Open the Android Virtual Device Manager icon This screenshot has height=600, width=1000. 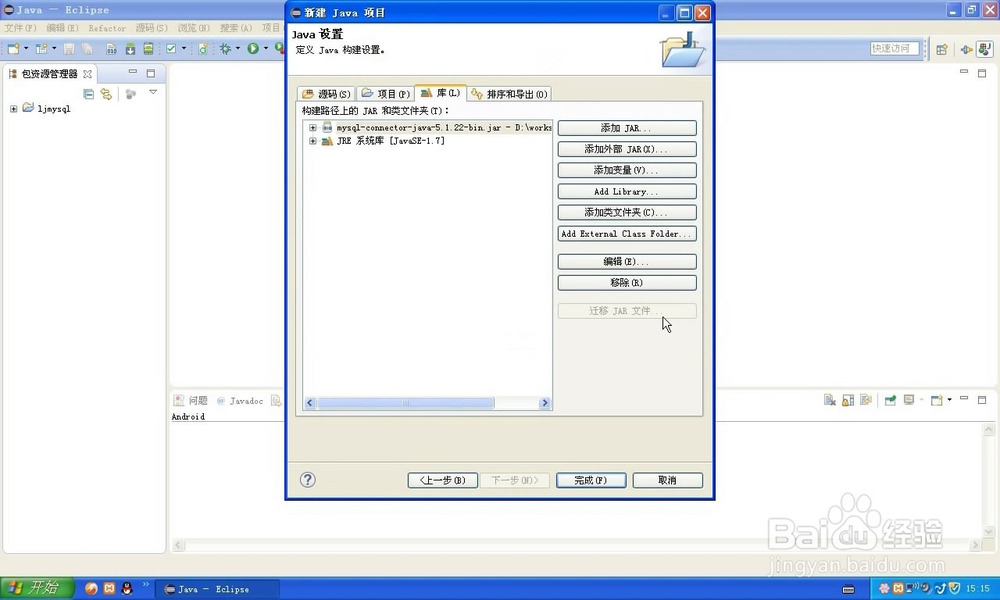tap(148, 48)
